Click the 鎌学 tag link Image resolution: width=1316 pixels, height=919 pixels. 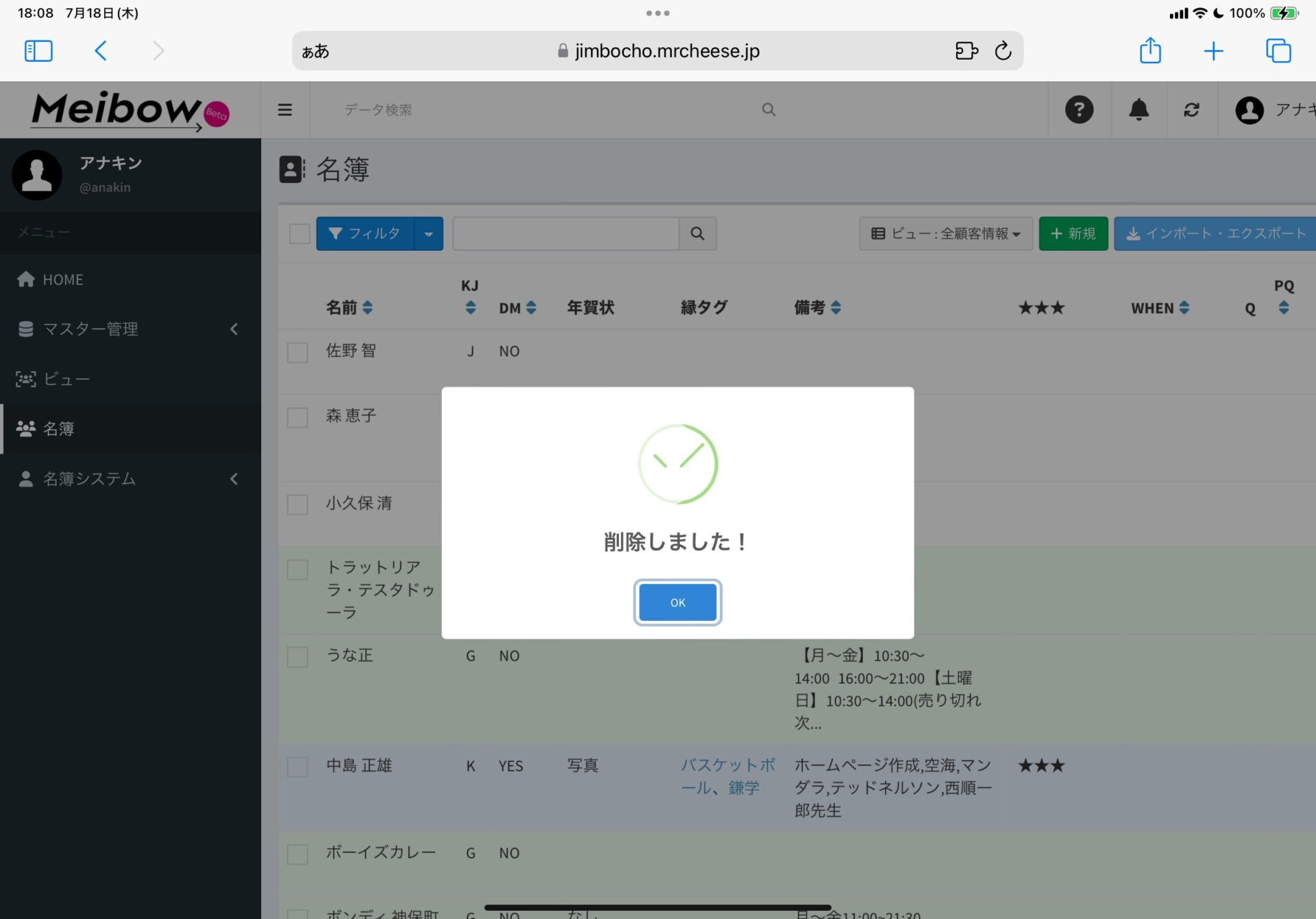click(744, 788)
